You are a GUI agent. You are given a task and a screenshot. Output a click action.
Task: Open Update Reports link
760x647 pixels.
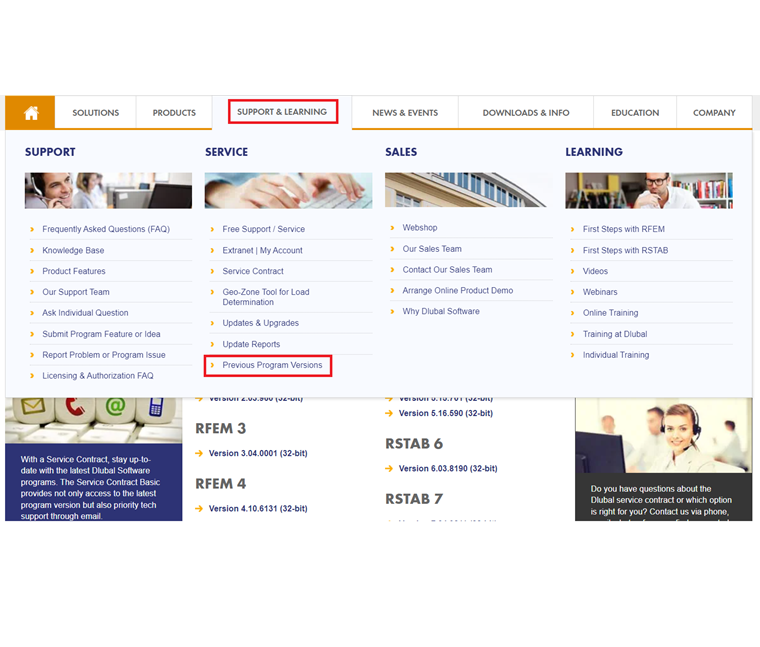[251, 345]
